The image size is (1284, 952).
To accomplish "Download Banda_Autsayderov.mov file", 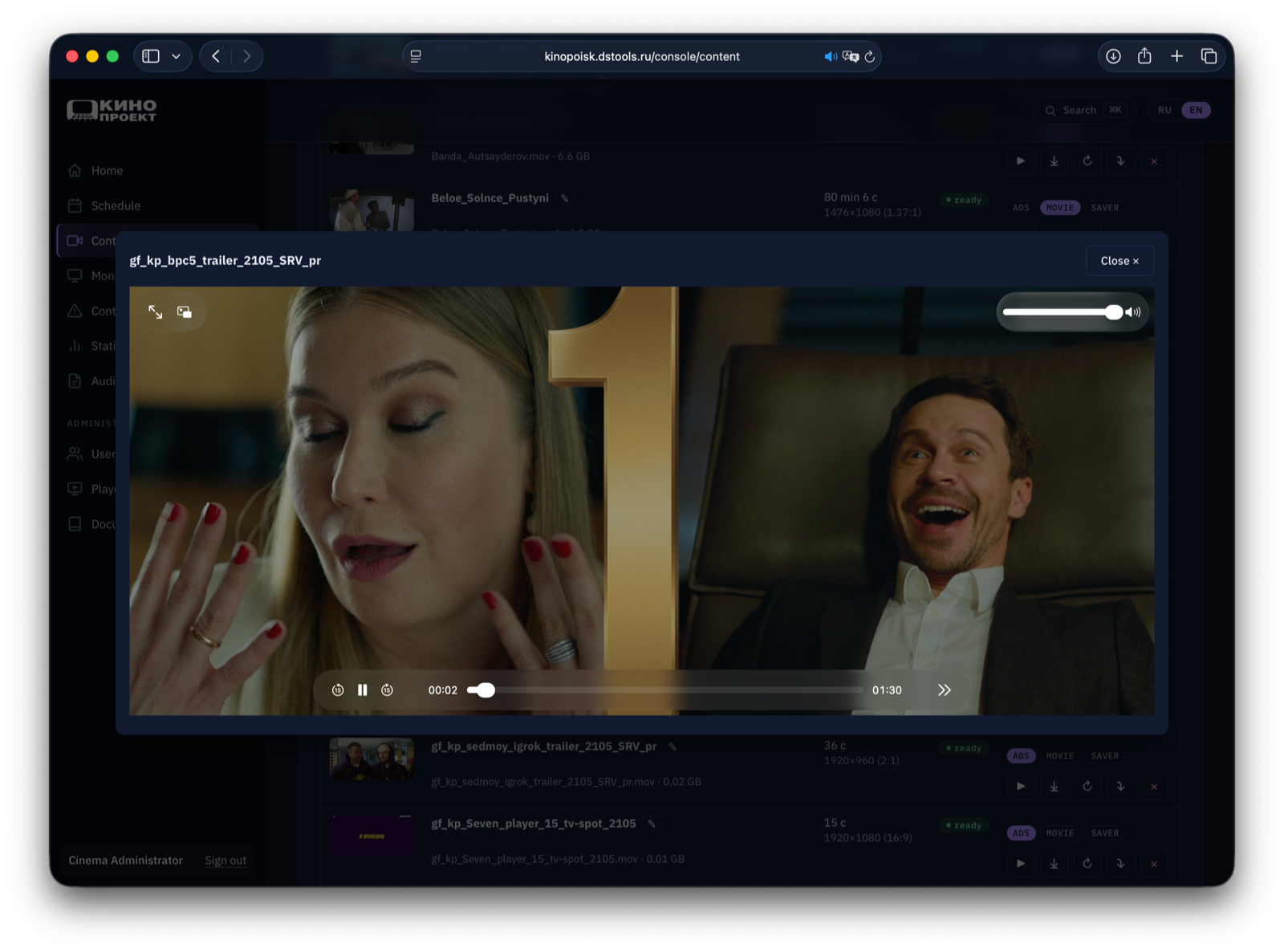I will click(1054, 161).
